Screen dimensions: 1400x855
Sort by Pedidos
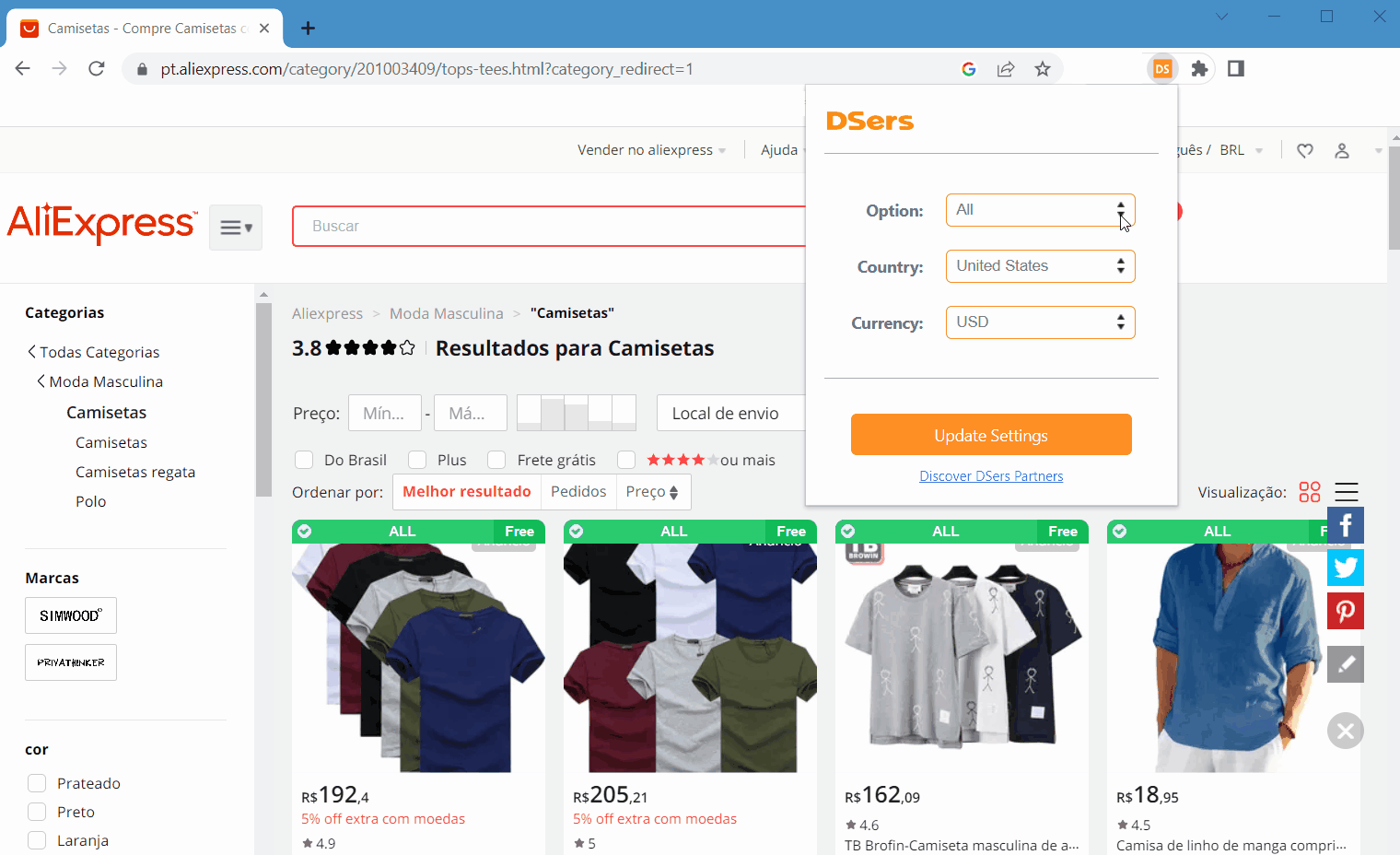[578, 492]
